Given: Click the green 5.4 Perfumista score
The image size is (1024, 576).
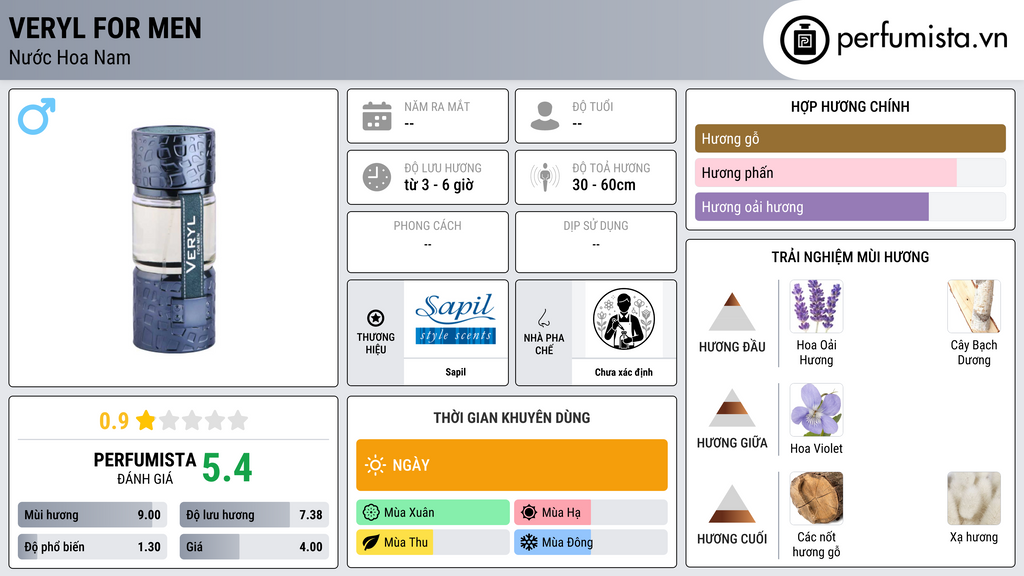Looking at the screenshot, I should point(227,468).
